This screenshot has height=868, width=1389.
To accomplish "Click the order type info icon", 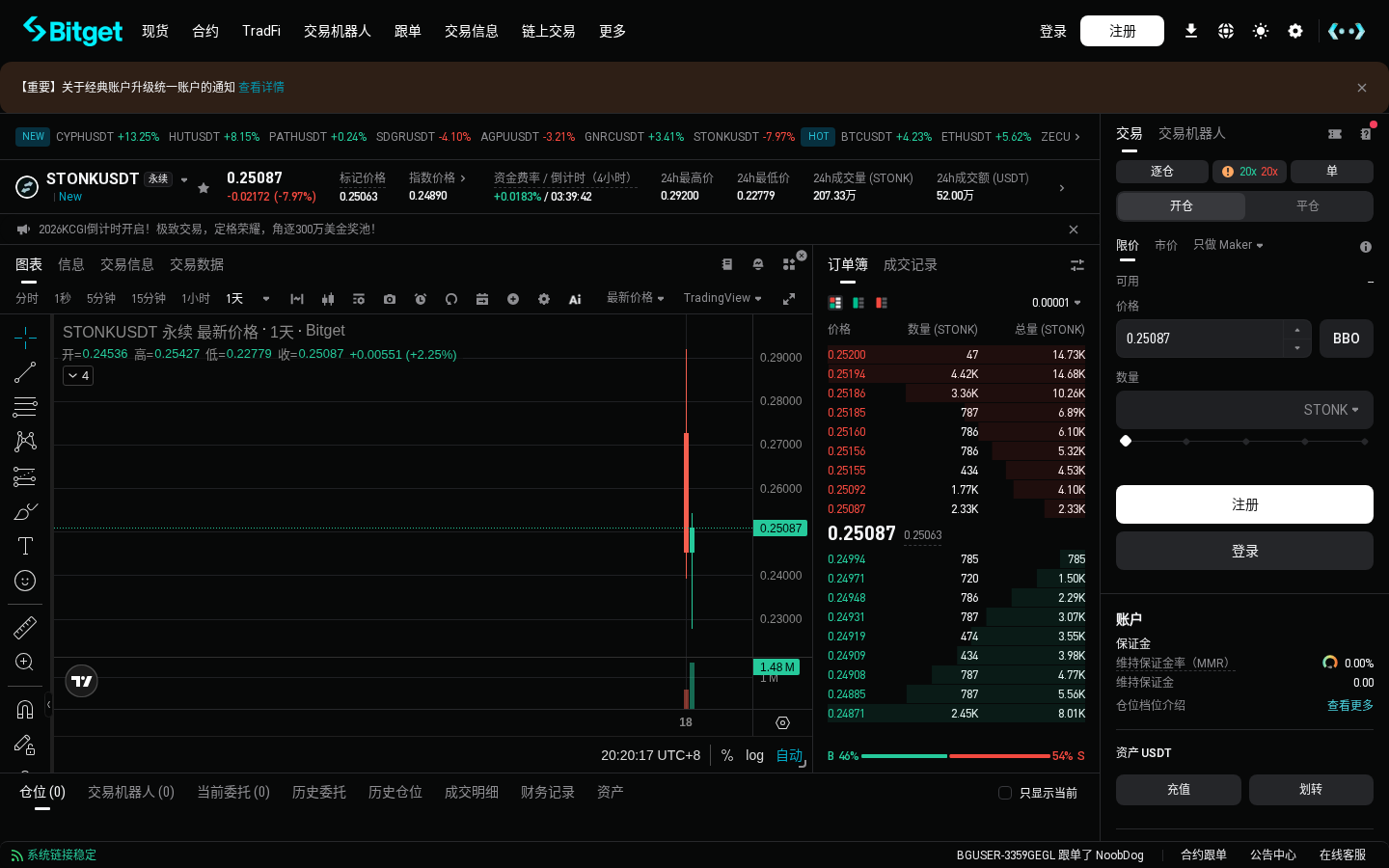I will 1366,247.
